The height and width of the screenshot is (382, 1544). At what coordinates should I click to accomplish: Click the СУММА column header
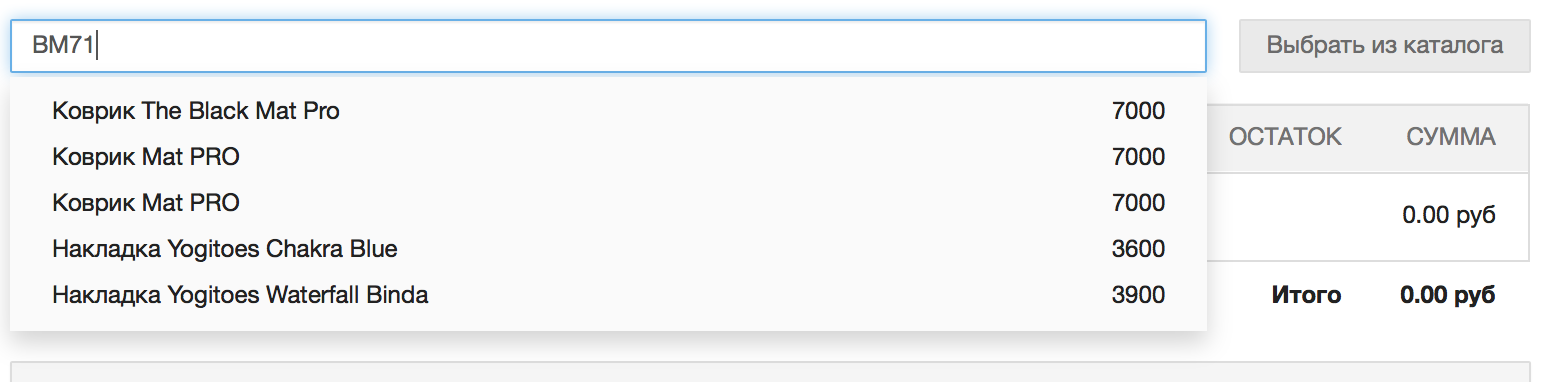(x=1451, y=137)
